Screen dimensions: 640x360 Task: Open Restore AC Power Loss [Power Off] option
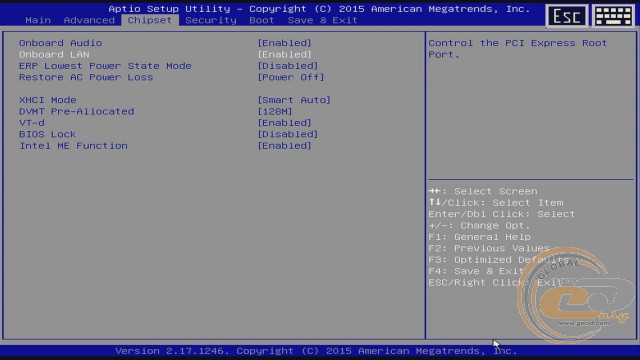pos(291,77)
